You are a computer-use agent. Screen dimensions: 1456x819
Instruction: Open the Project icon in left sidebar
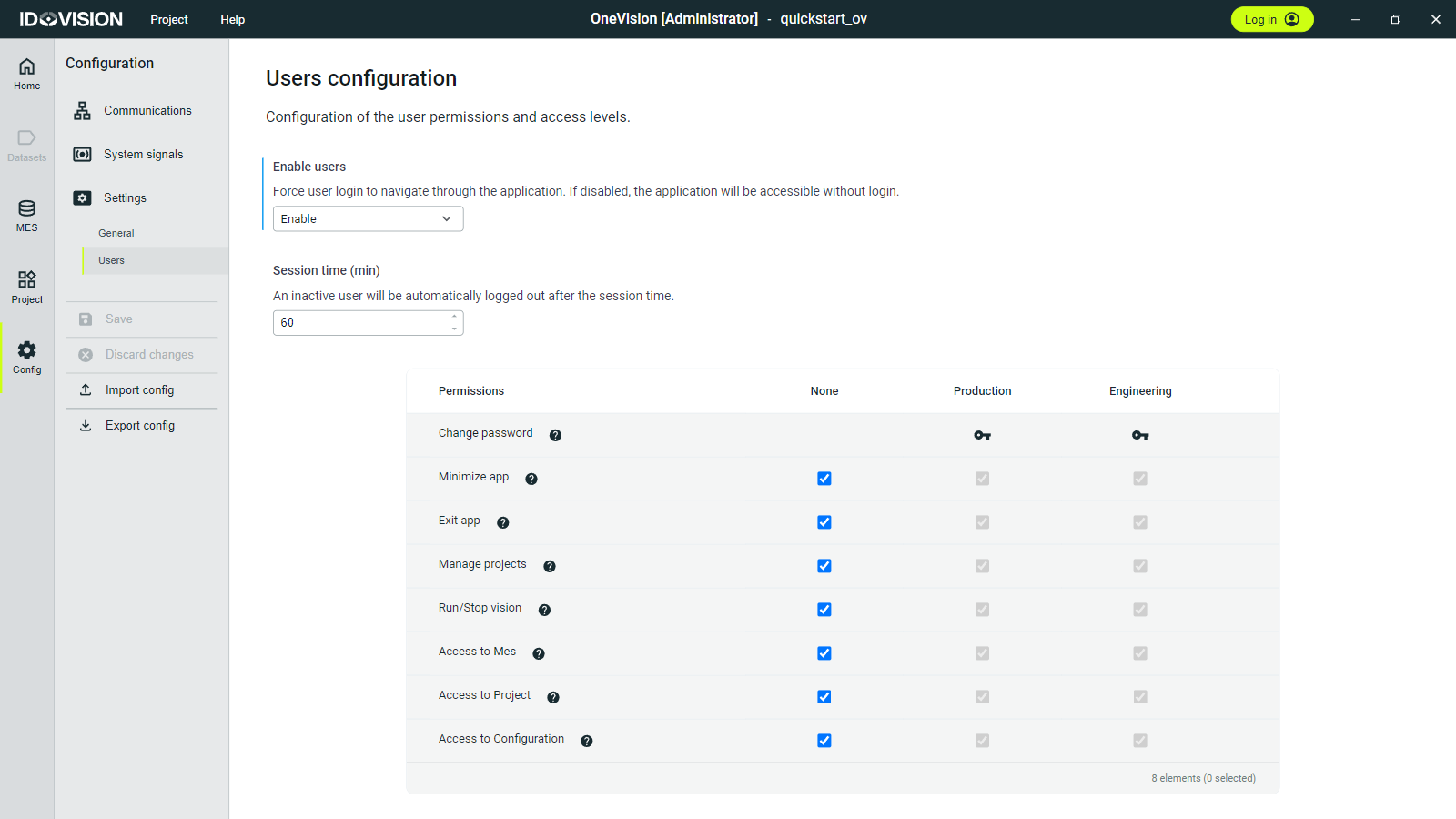click(x=26, y=287)
